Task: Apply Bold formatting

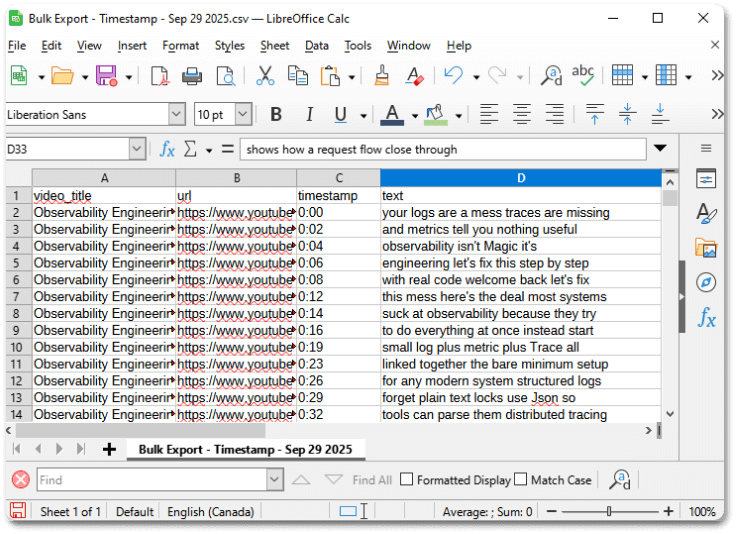Action: click(276, 115)
